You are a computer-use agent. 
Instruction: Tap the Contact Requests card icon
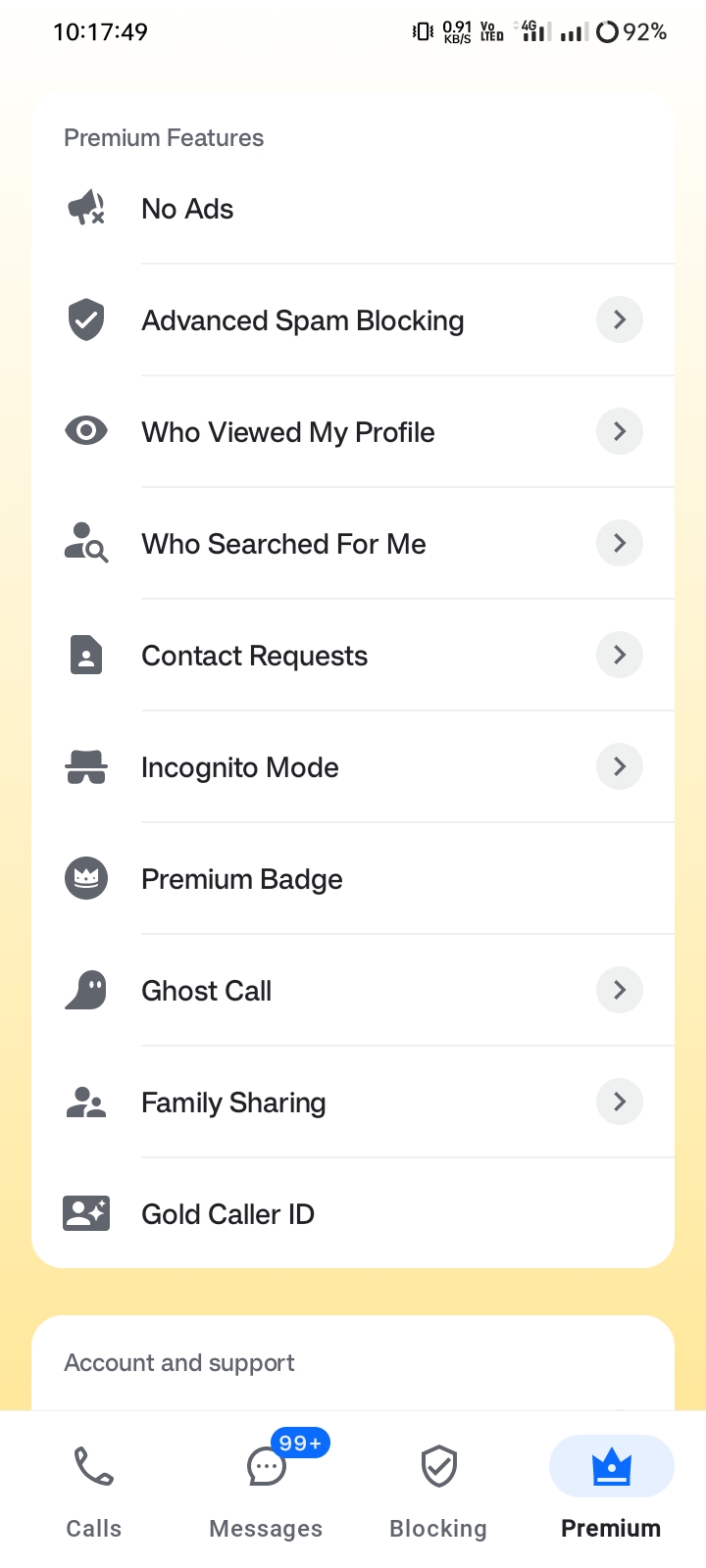coord(86,655)
